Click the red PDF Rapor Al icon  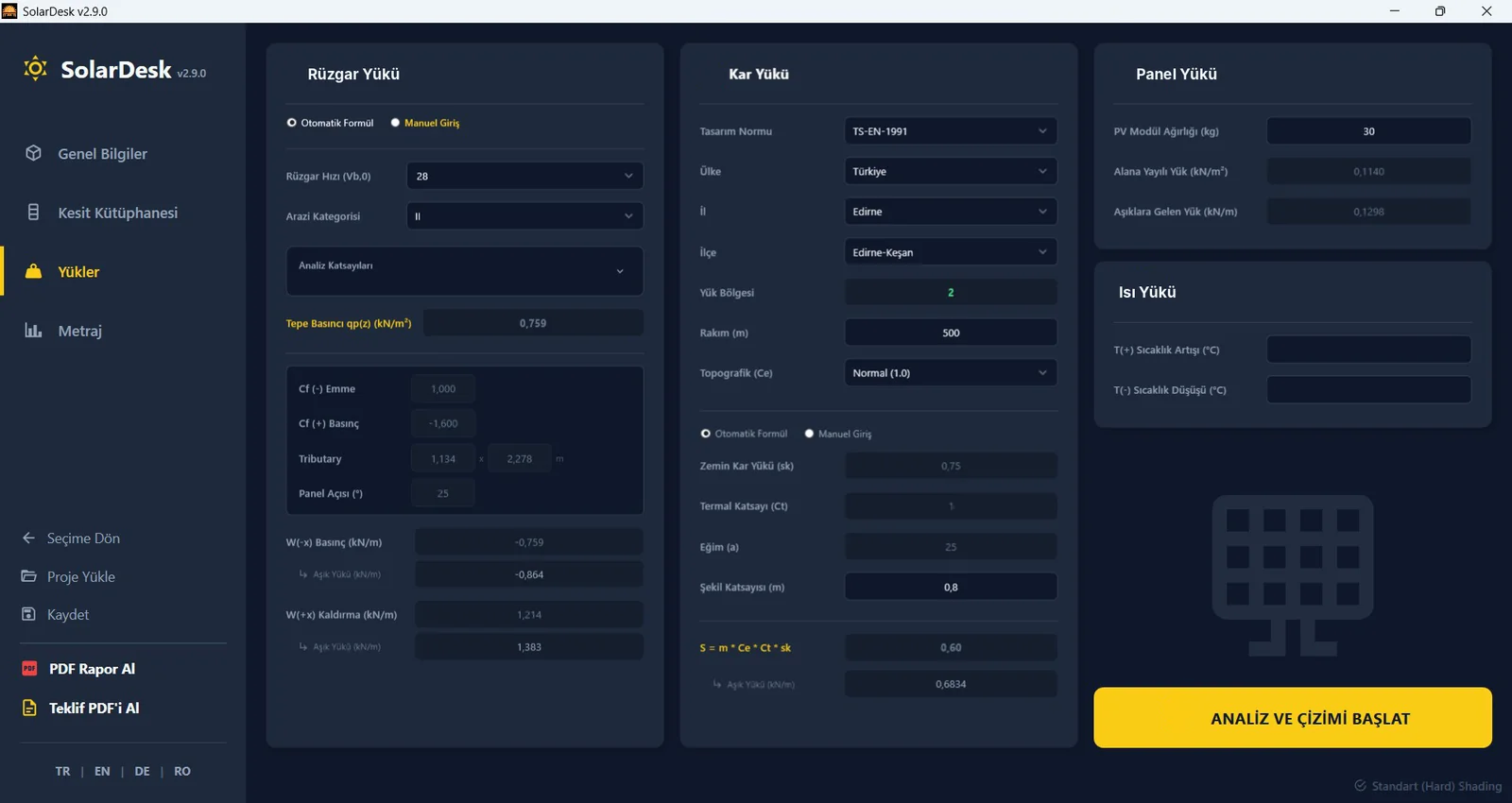pyautogui.click(x=29, y=669)
